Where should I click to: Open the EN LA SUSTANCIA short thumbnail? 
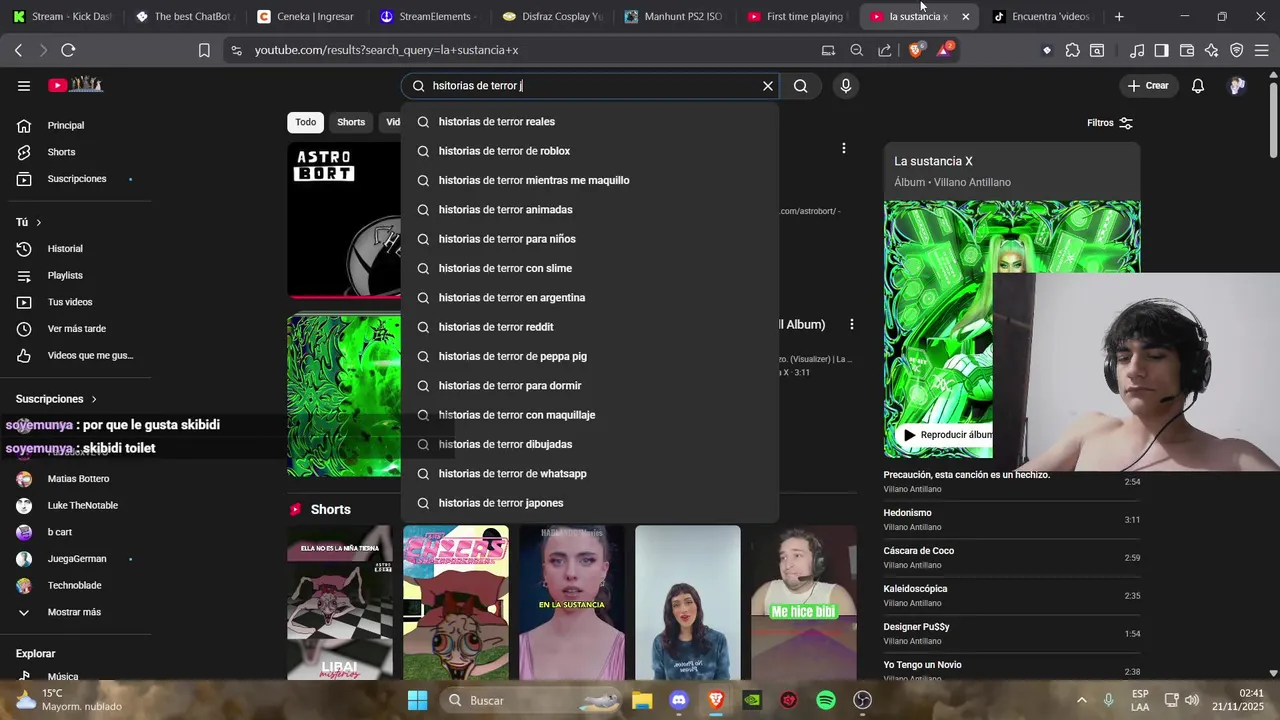[572, 602]
